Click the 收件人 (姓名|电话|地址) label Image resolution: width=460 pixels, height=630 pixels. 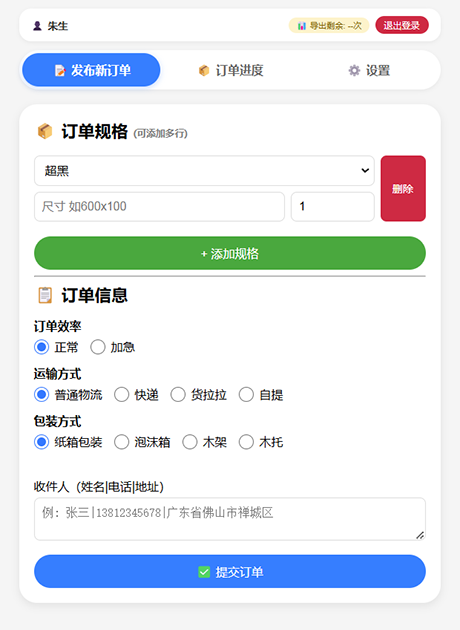coord(99,487)
